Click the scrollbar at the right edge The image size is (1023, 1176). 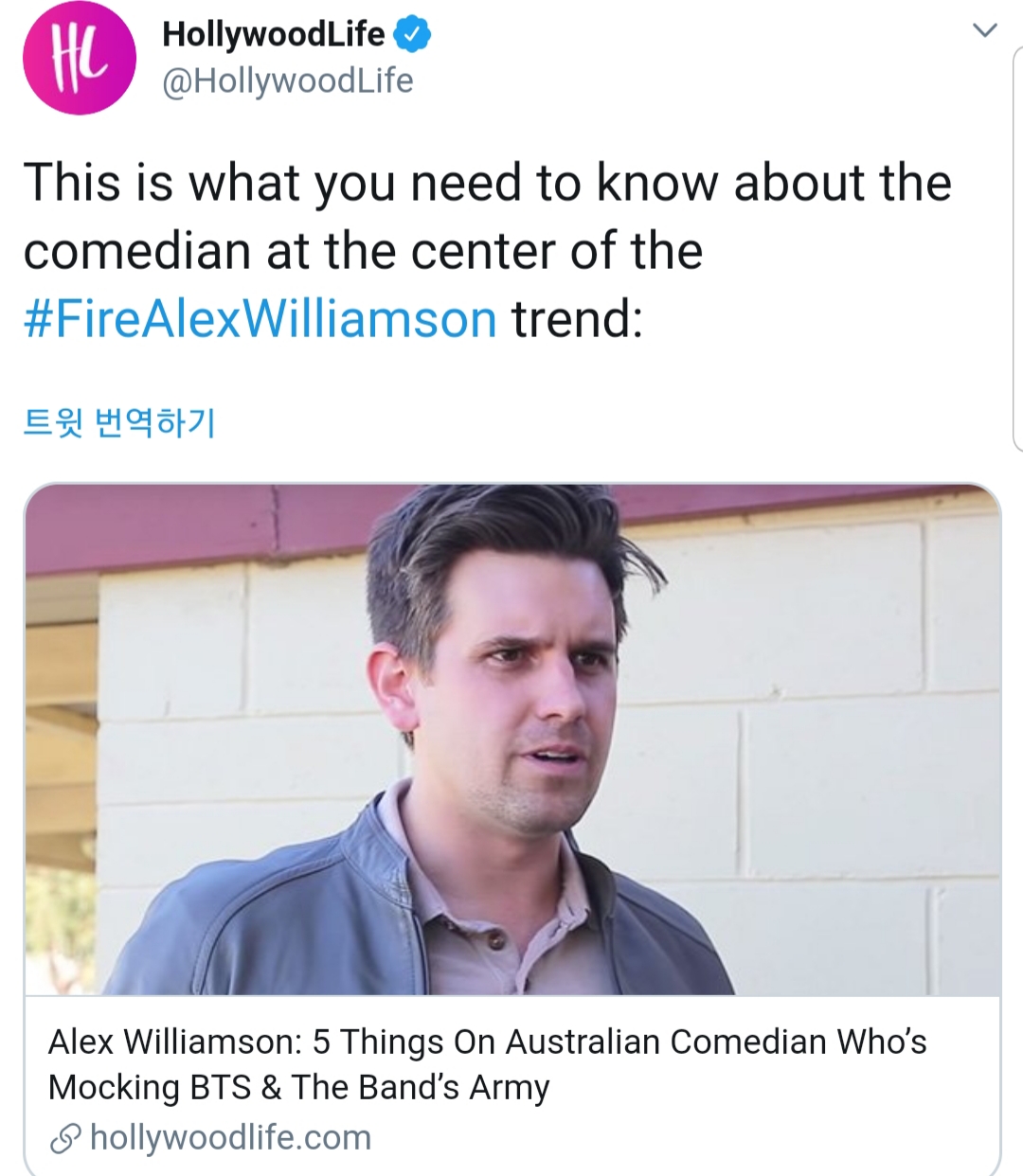tap(1017, 246)
